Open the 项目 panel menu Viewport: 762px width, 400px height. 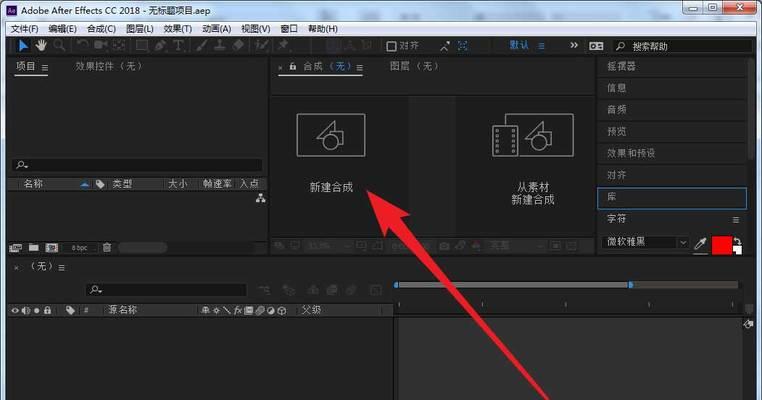(45, 68)
